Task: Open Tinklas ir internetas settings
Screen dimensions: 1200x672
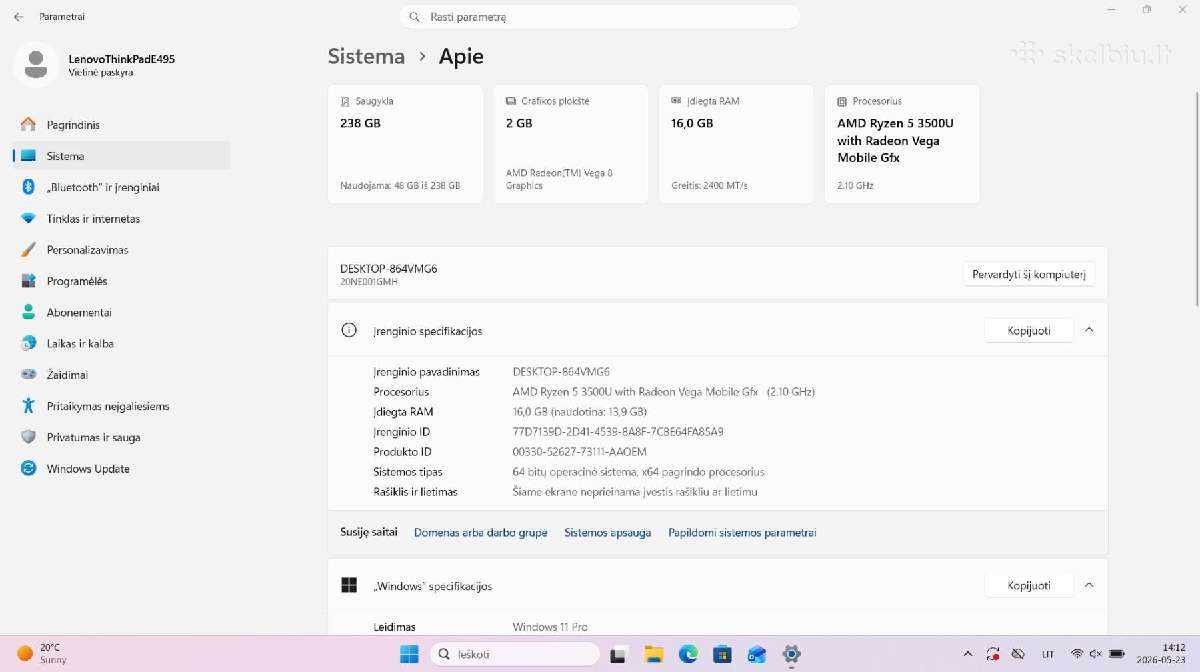Action: pos(121,218)
